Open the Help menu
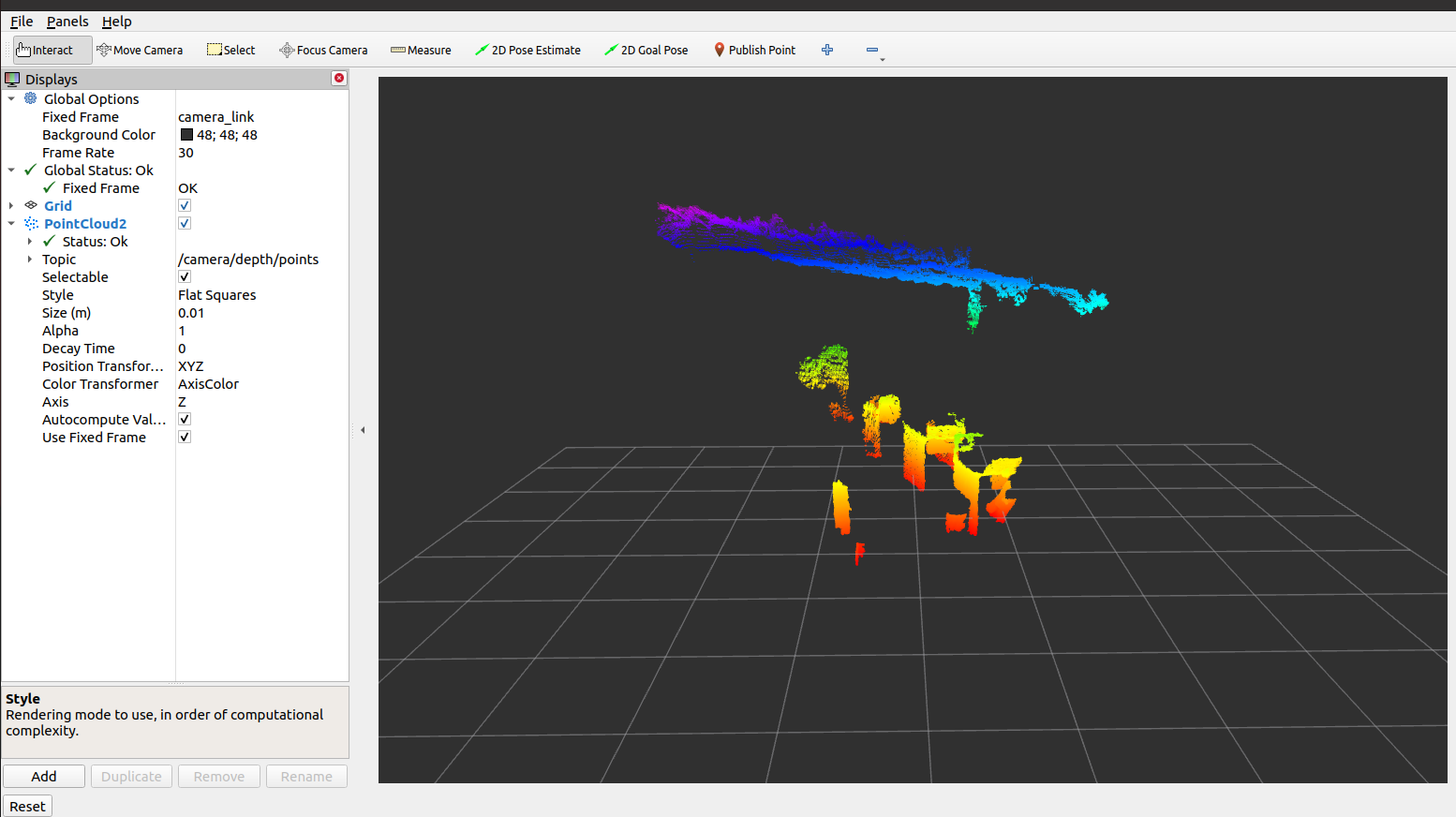This screenshot has width=1456, height=817. (x=116, y=21)
